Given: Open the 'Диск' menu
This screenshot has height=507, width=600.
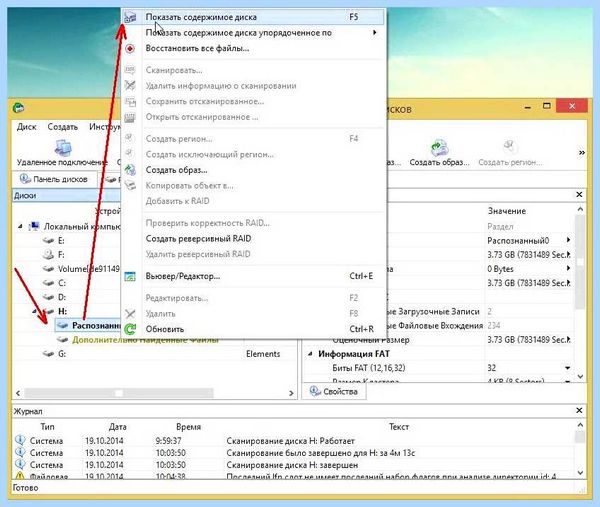Looking at the screenshot, I should click(x=26, y=127).
